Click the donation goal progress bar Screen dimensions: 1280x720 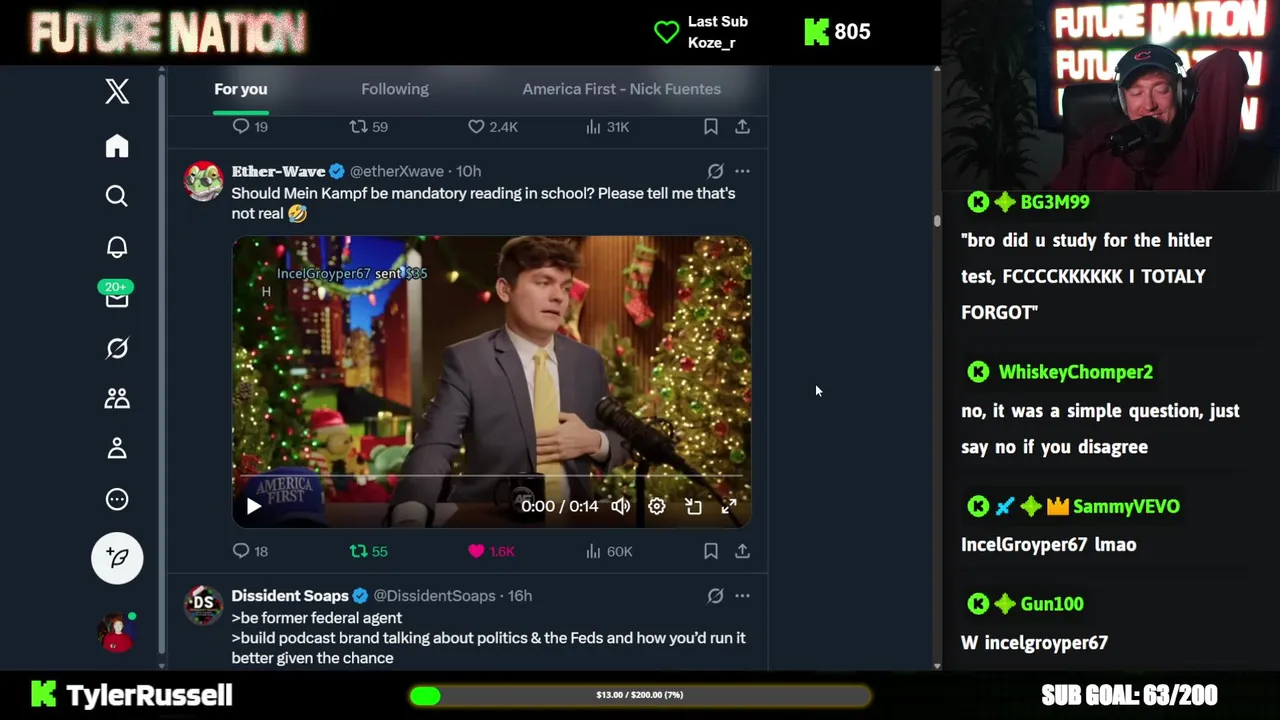pos(640,695)
